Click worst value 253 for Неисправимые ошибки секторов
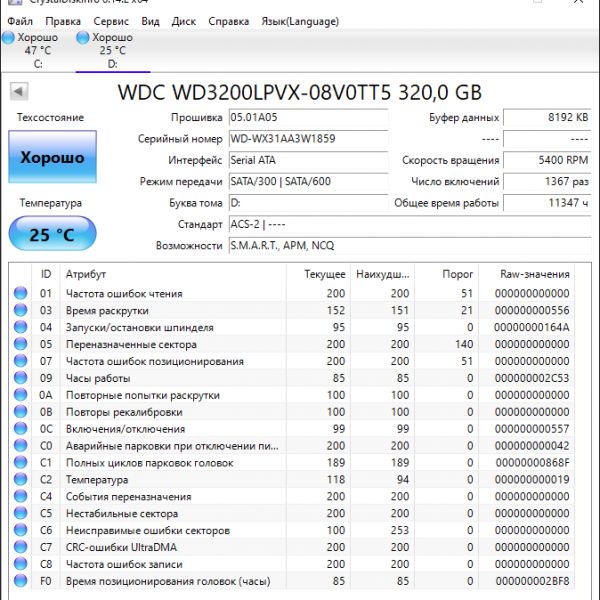 tap(400, 530)
